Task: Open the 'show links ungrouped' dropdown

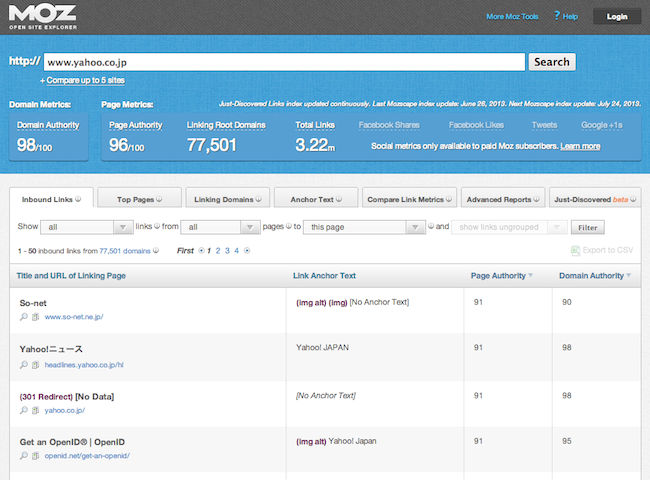Action: (509, 227)
